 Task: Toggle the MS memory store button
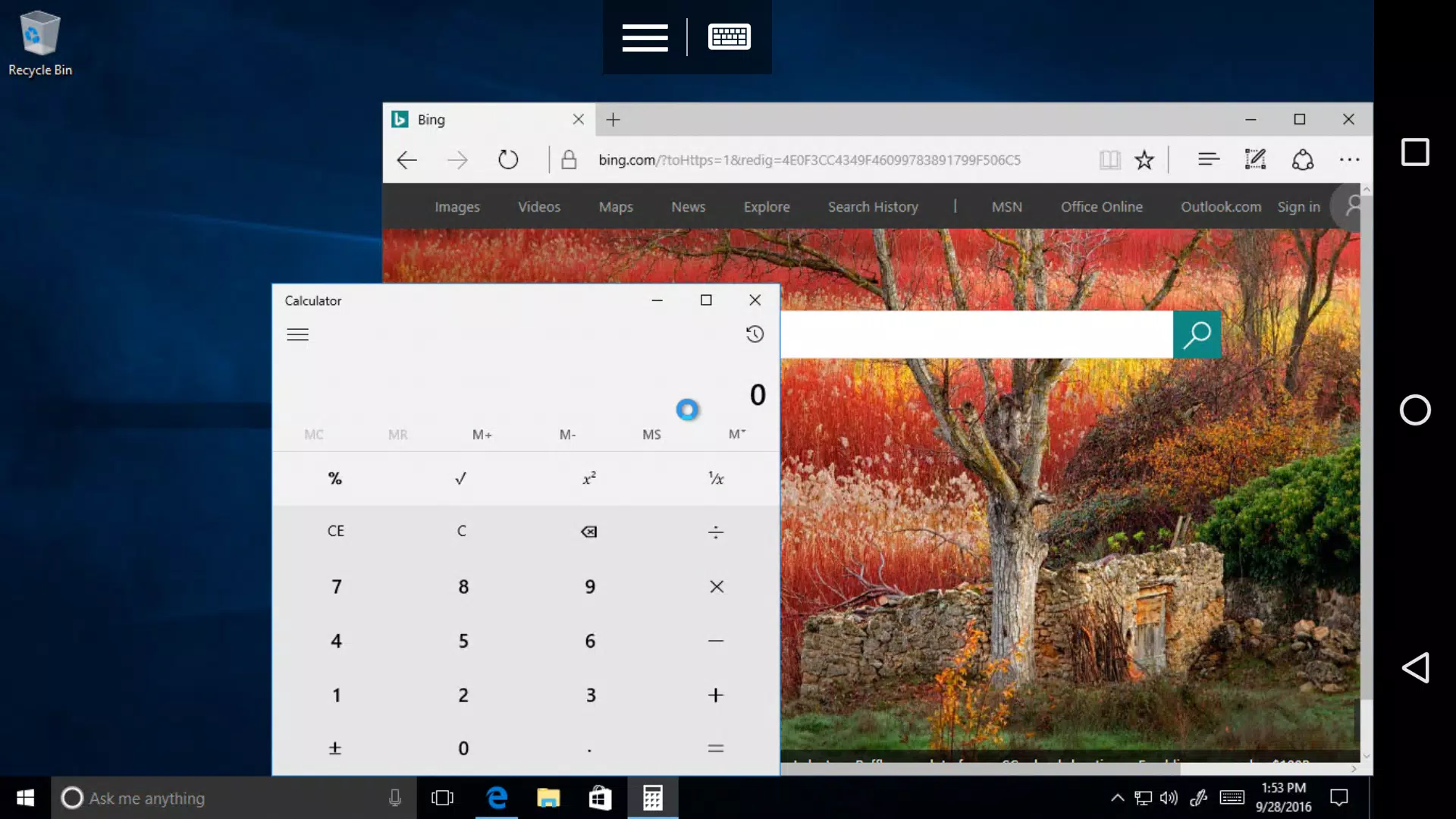(652, 433)
